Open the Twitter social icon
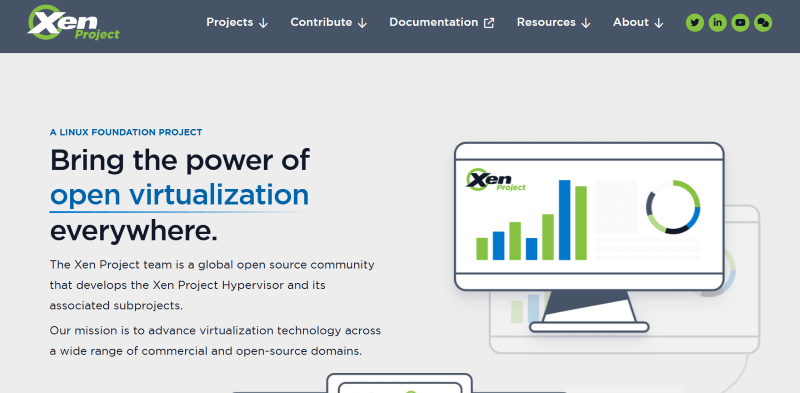 tap(694, 22)
